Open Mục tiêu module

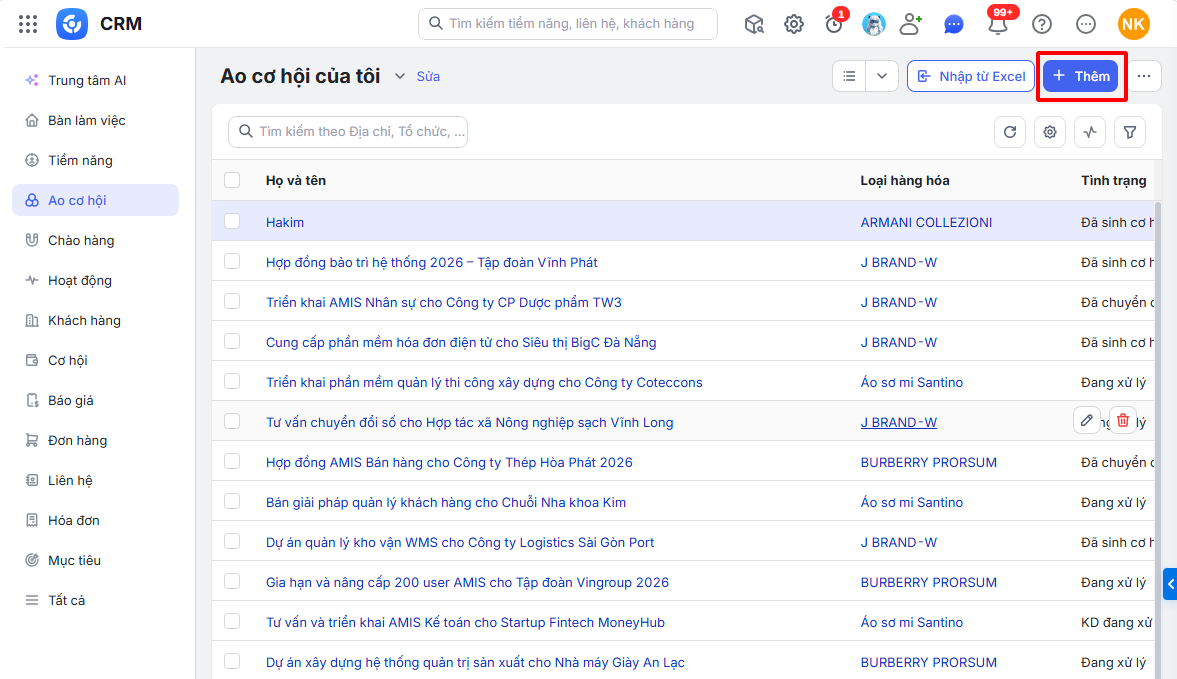tap(95, 560)
